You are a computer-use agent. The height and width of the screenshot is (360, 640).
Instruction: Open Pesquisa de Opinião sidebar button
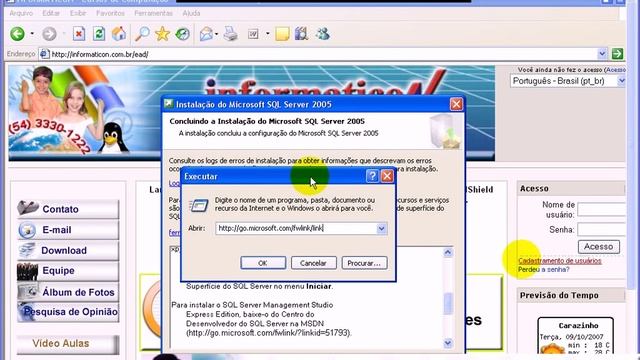coord(68,312)
